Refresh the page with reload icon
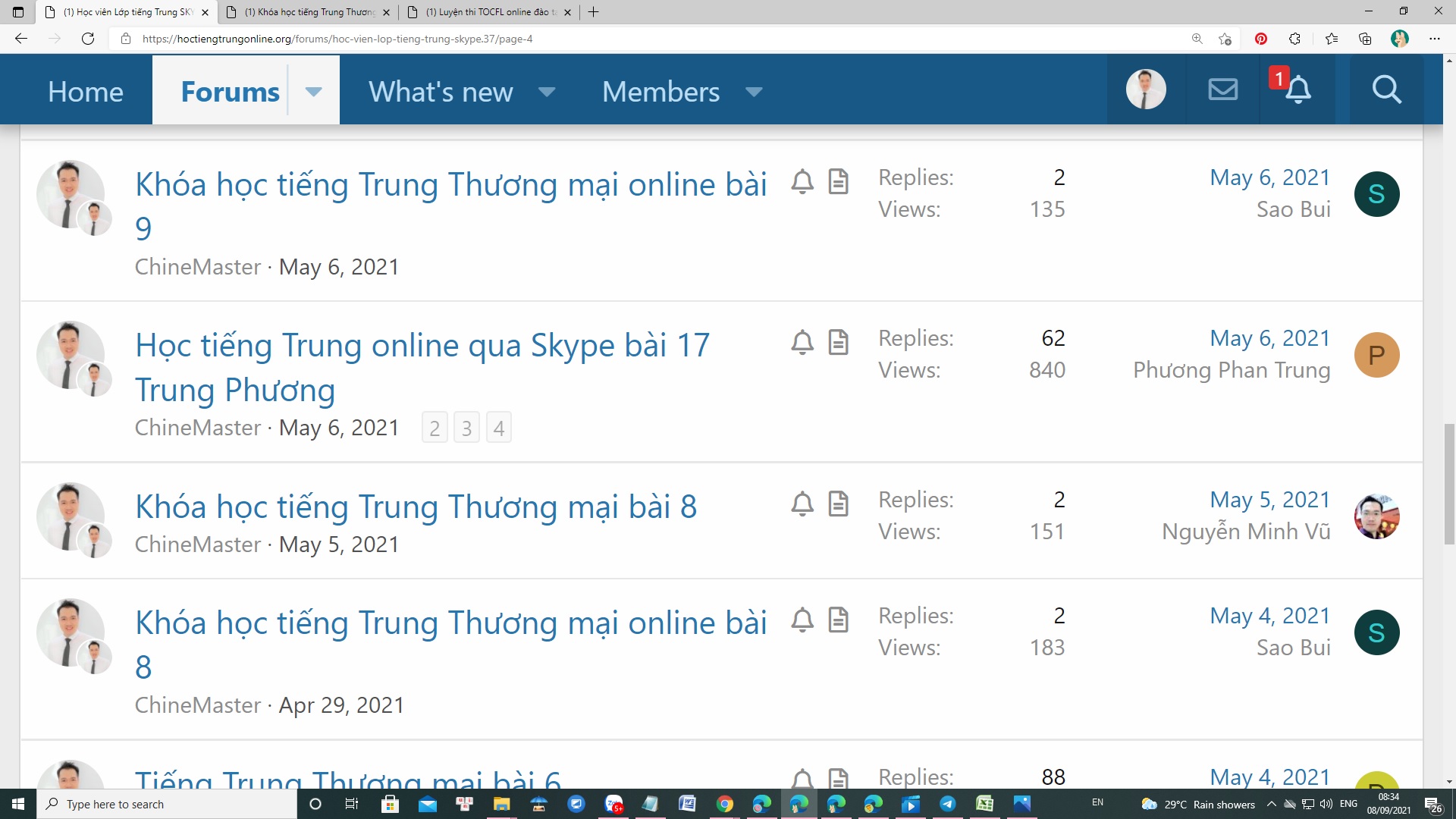 click(88, 39)
